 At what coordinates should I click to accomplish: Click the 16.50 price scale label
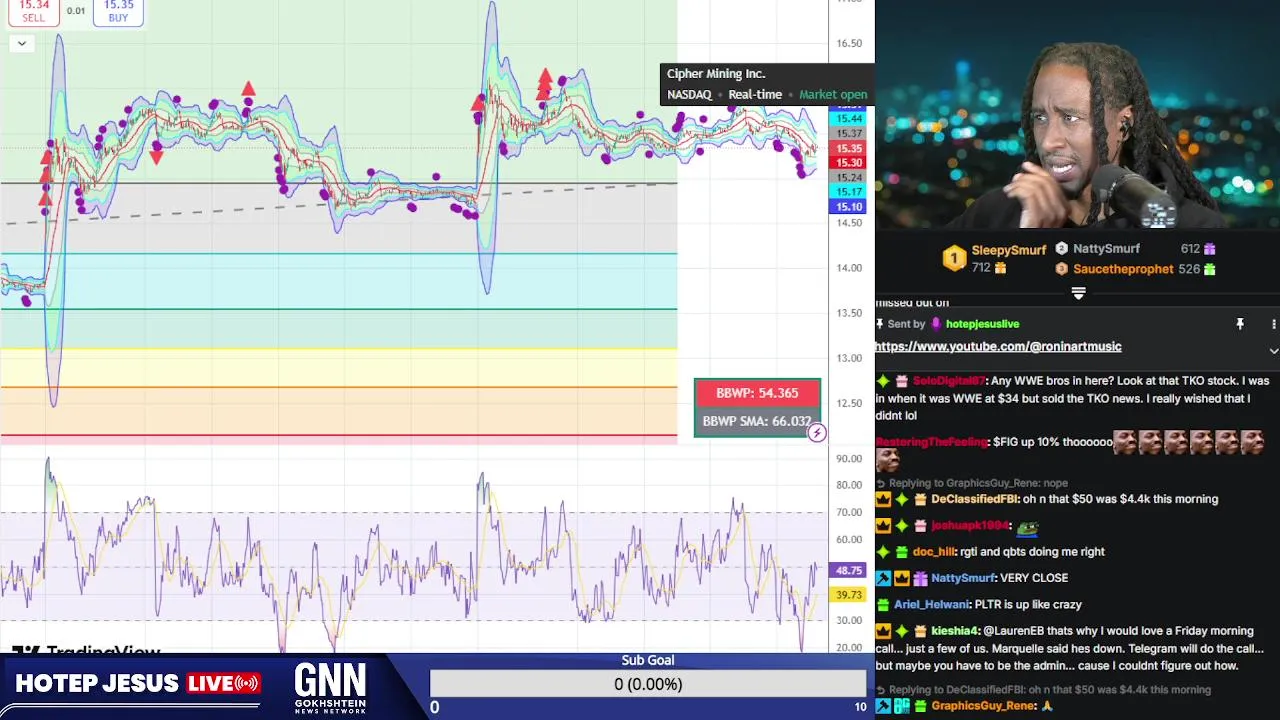pyautogui.click(x=849, y=43)
